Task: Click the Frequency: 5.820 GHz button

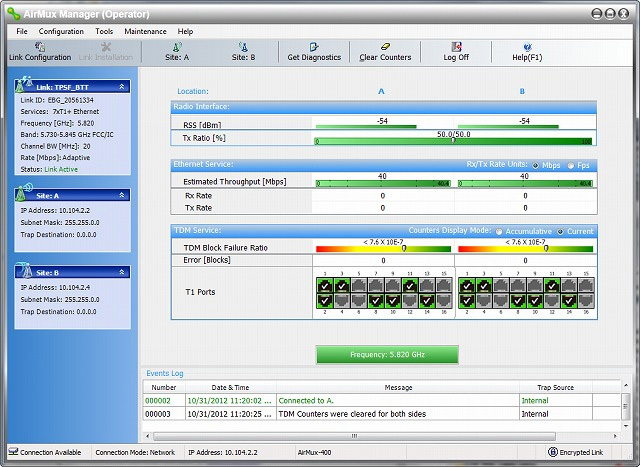Action: pyautogui.click(x=387, y=355)
